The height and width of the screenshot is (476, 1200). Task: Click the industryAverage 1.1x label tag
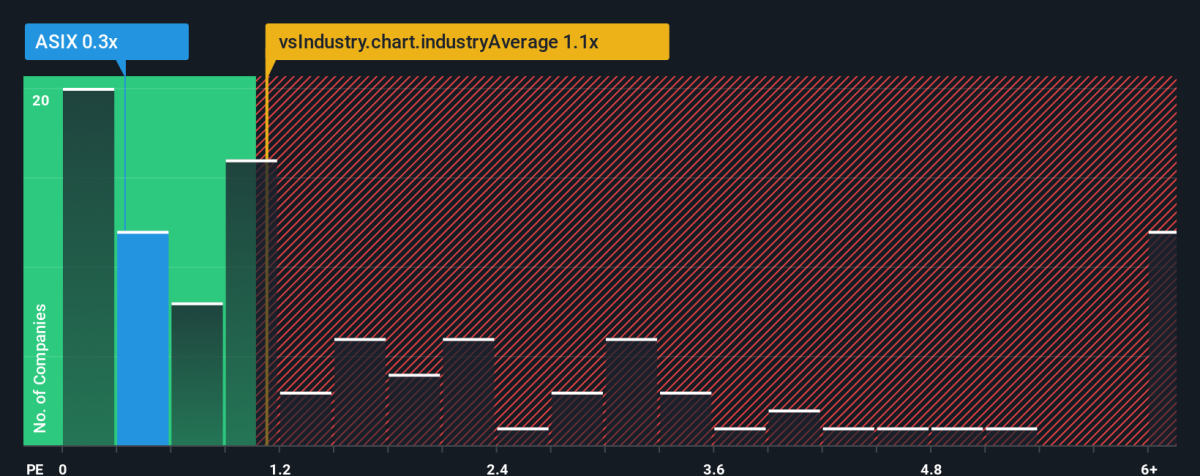click(466, 43)
